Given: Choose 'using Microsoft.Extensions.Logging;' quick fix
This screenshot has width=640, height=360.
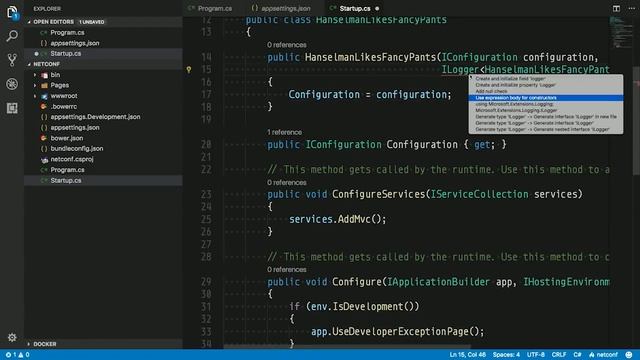Looking at the screenshot, I should pos(546,104).
